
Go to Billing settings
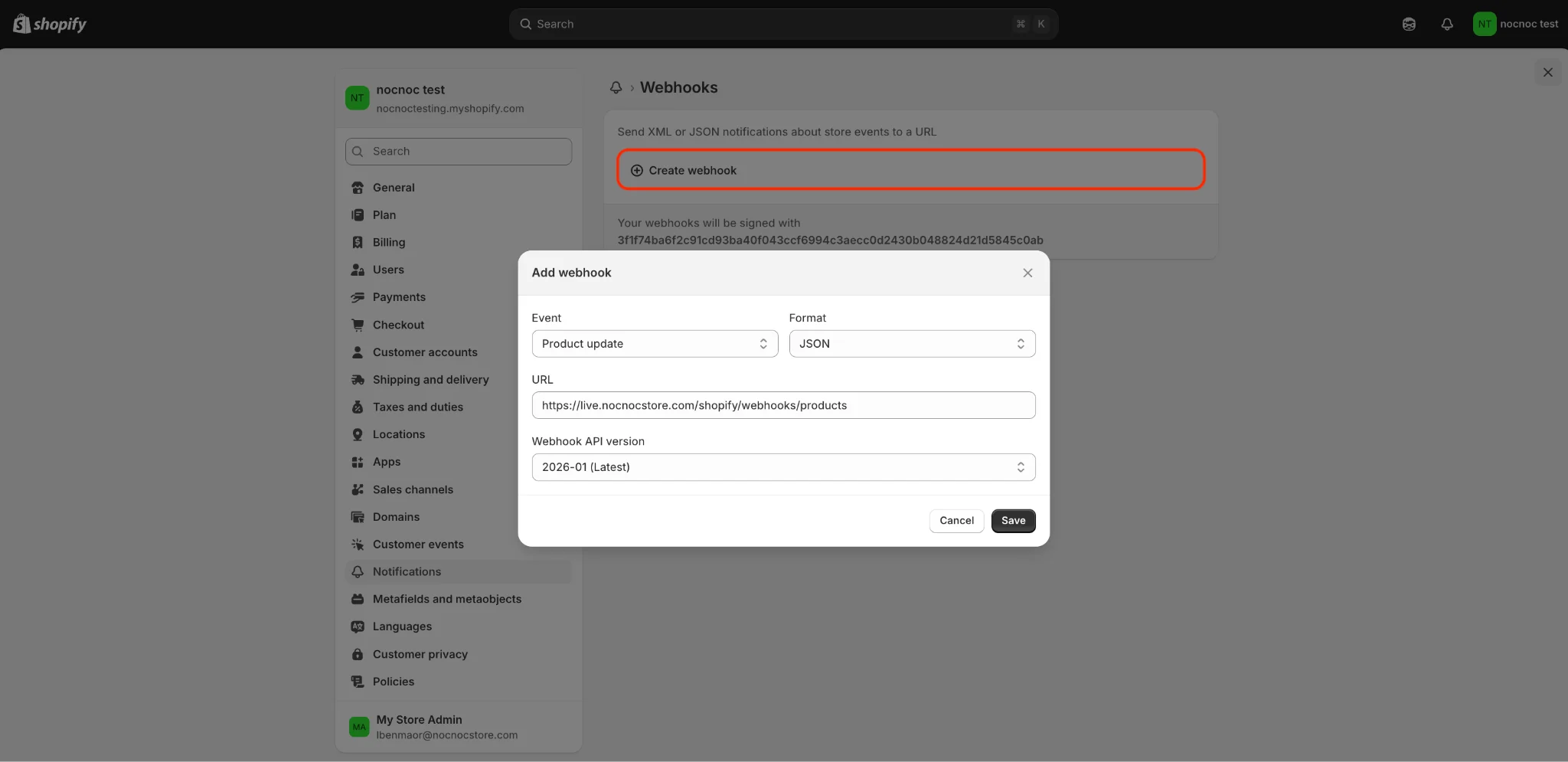click(x=459, y=242)
